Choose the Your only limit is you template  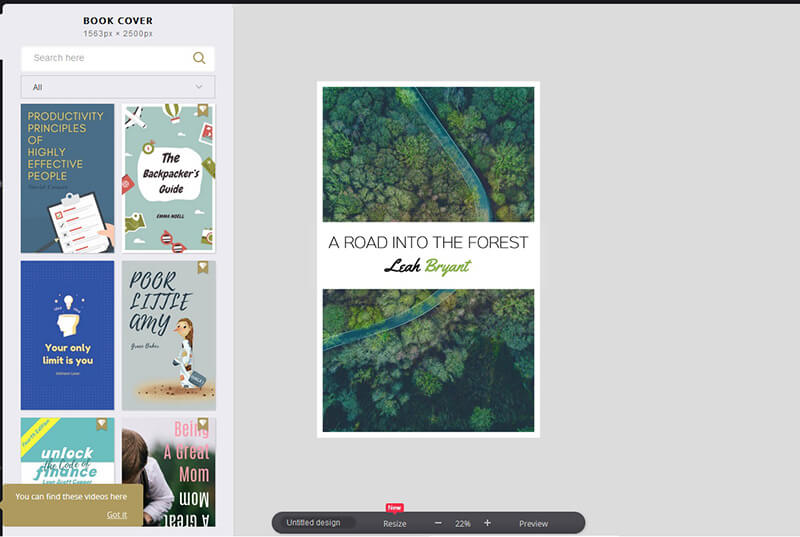(x=67, y=335)
